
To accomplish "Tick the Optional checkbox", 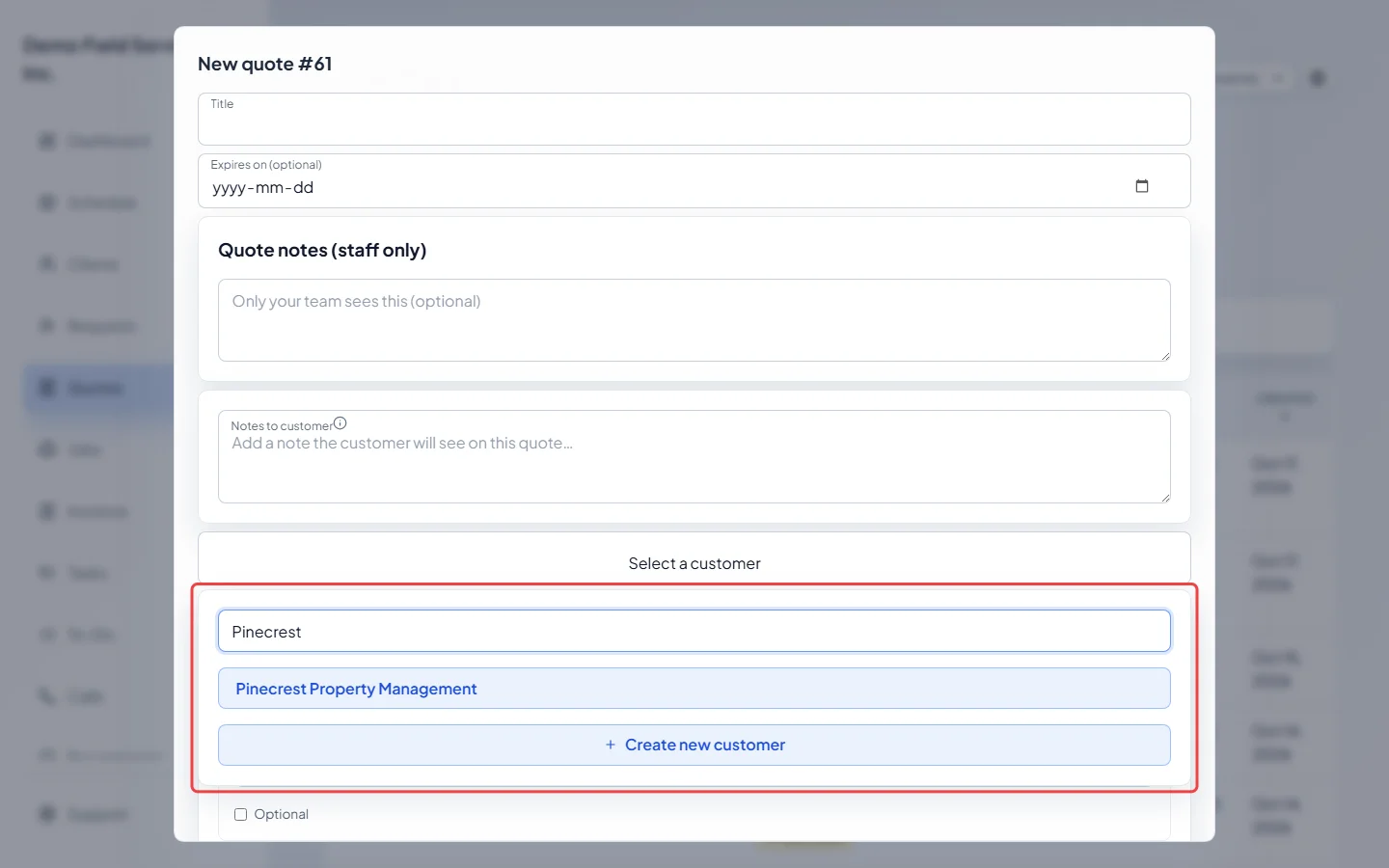I will pos(241,815).
